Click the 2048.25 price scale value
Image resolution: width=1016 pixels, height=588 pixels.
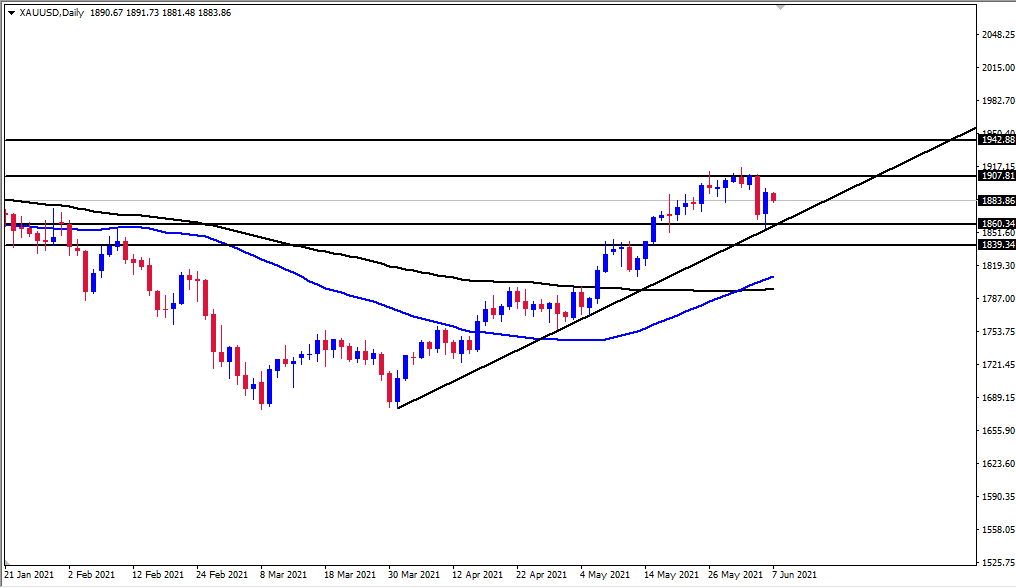998,35
